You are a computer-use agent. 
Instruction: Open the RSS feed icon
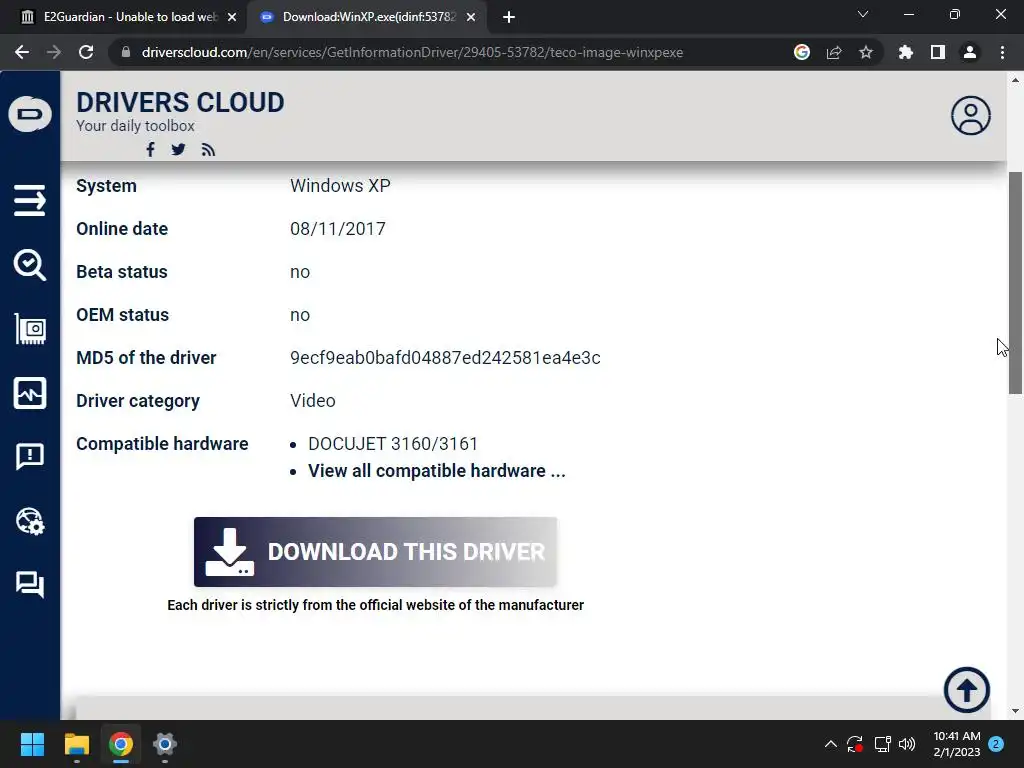[208, 150]
